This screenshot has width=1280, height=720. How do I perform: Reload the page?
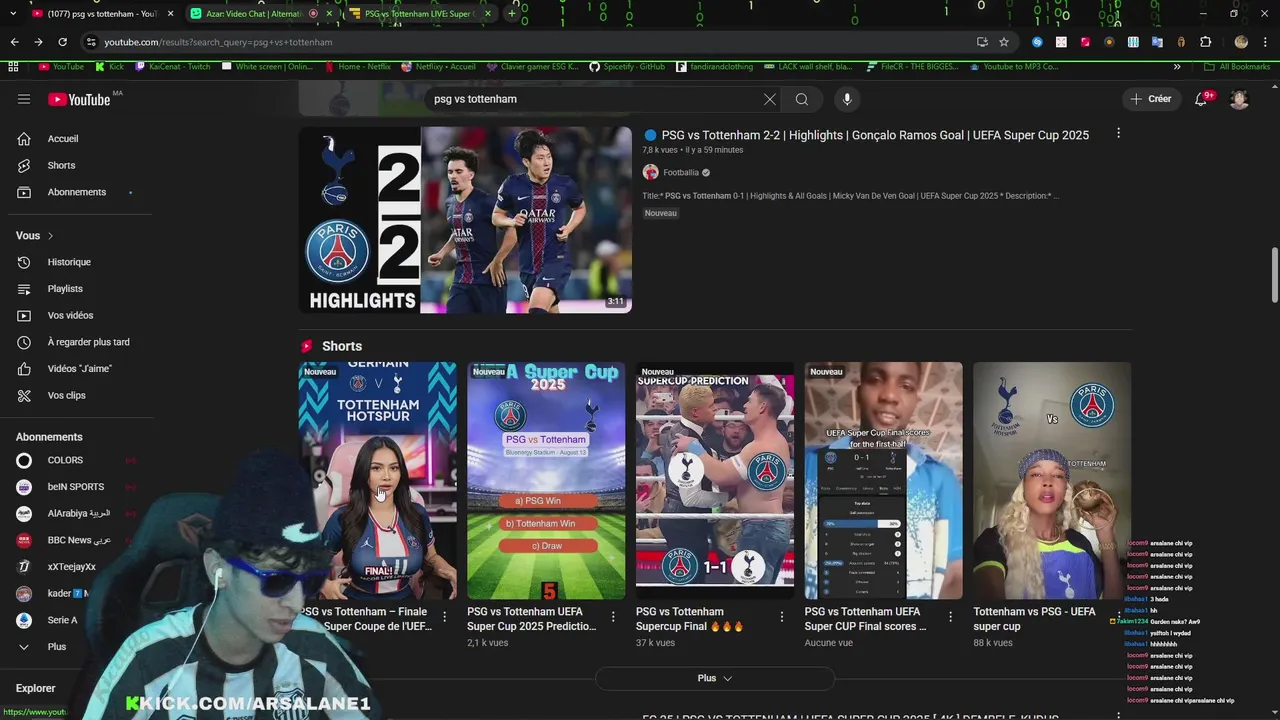coord(62,42)
